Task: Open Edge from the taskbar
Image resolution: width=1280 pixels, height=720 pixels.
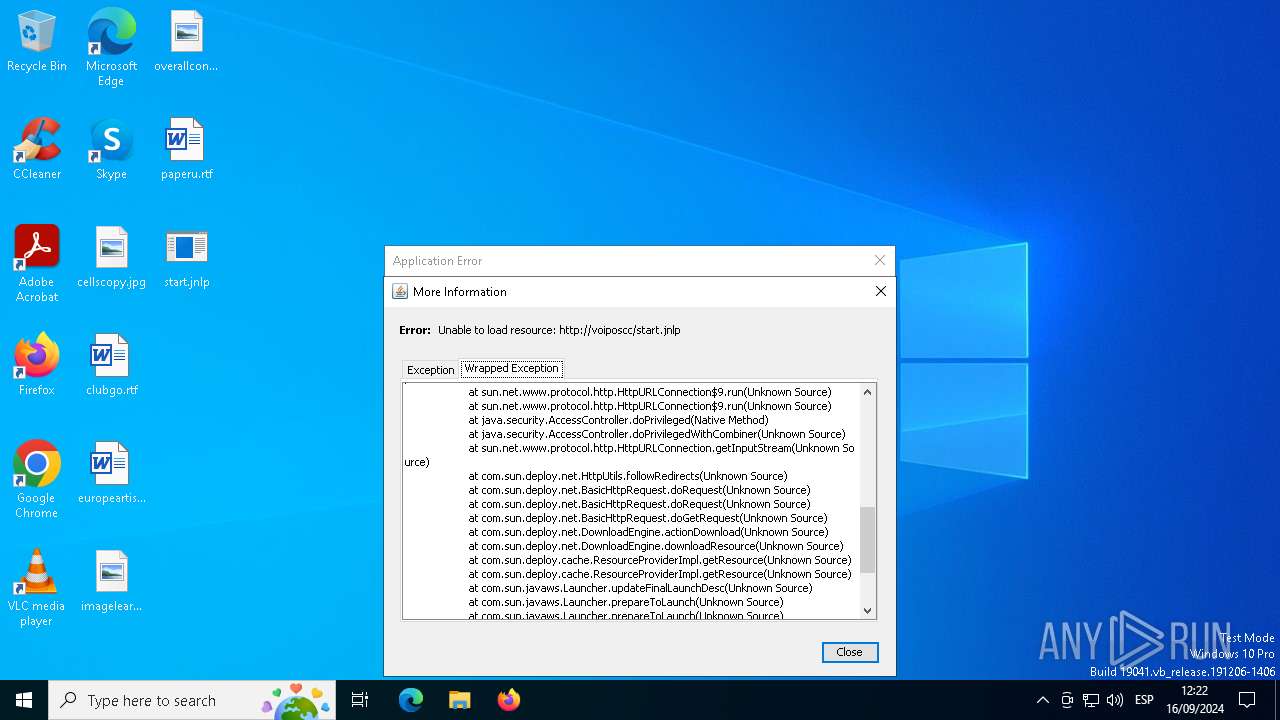Action: pyautogui.click(x=411, y=700)
